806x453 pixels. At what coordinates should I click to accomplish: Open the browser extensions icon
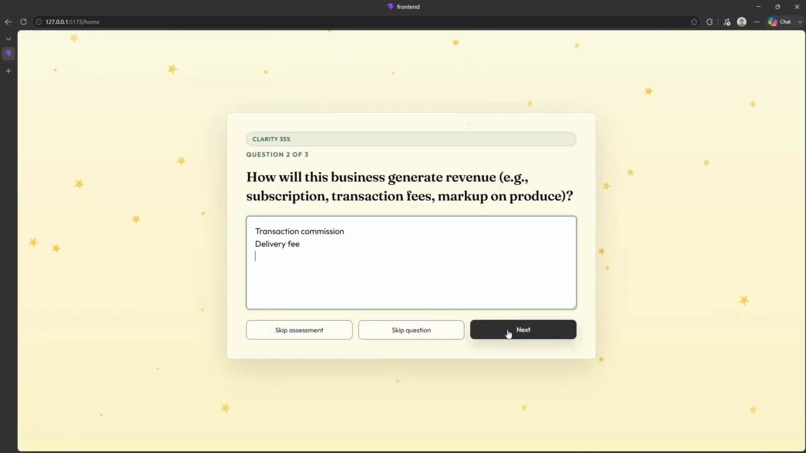pyautogui.click(x=709, y=22)
